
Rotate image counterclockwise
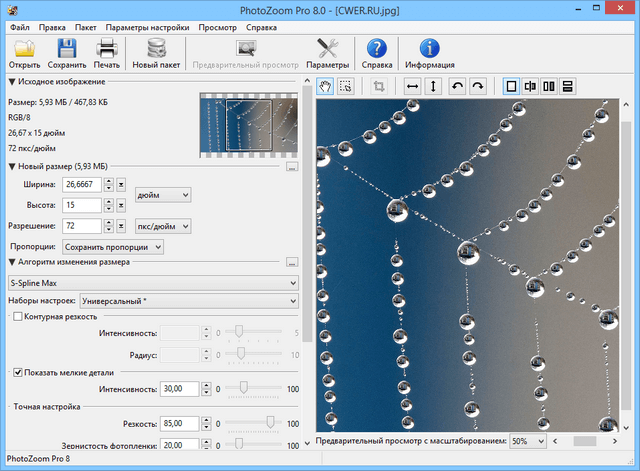[457, 87]
